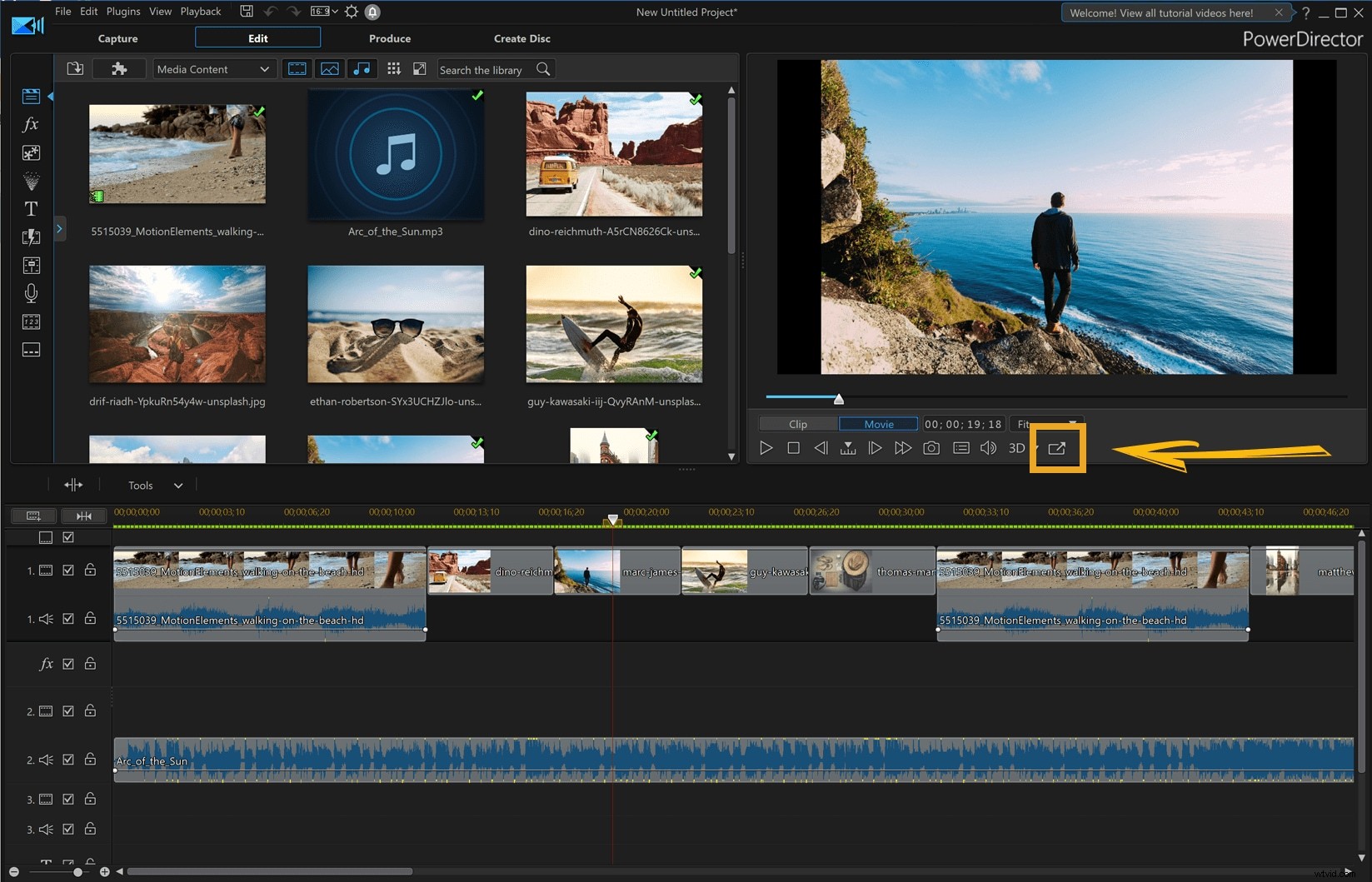Open the Title Room

(x=31, y=209)
